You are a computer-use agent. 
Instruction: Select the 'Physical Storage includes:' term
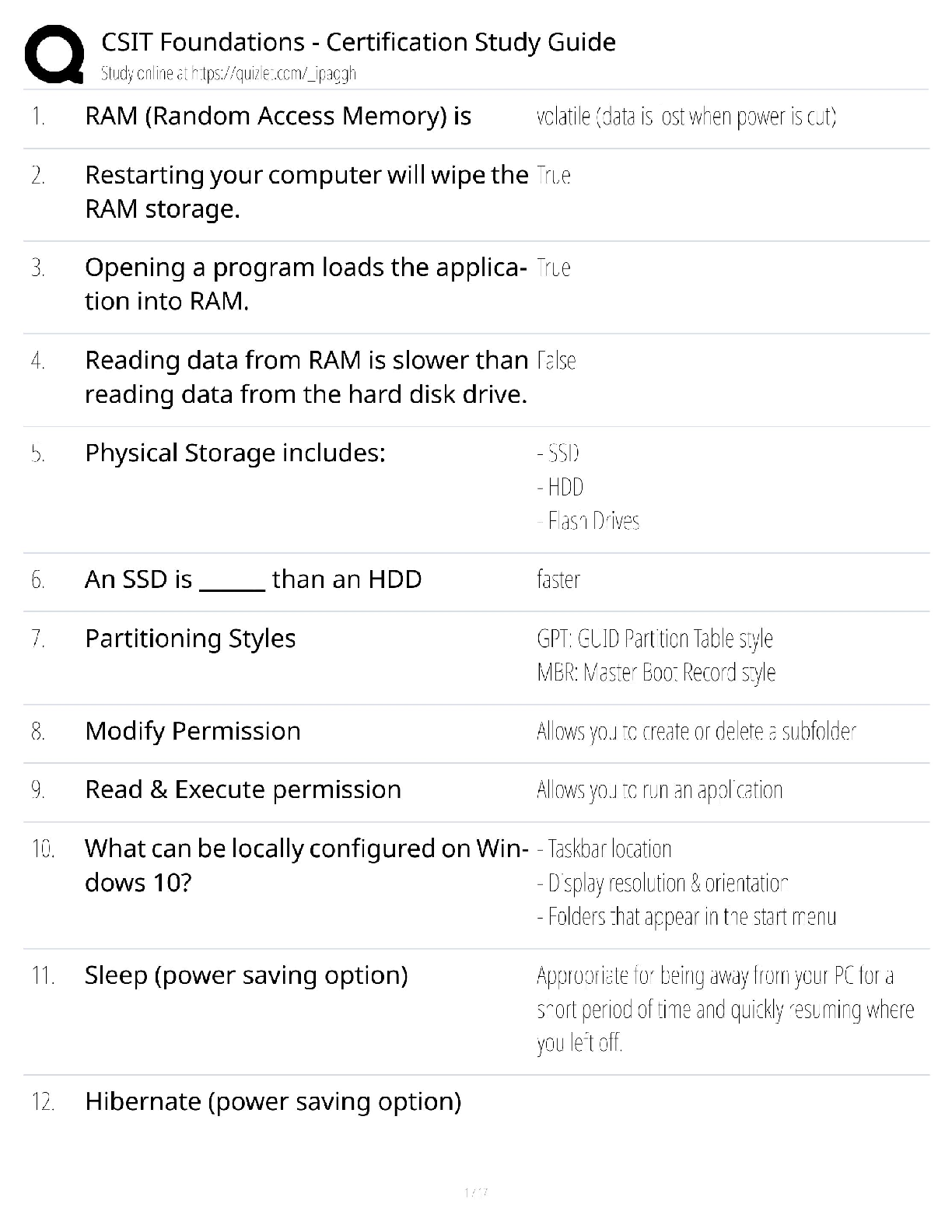click(235, 453)
